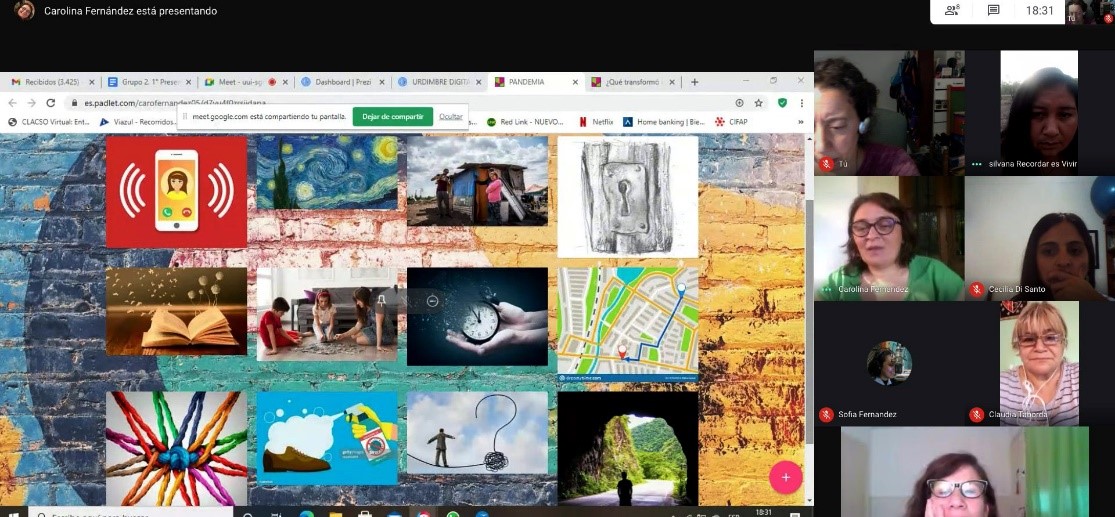Open the red phone call image post
The width and height of the screenshot is (1115, 517).
click(x=176, y=192)
